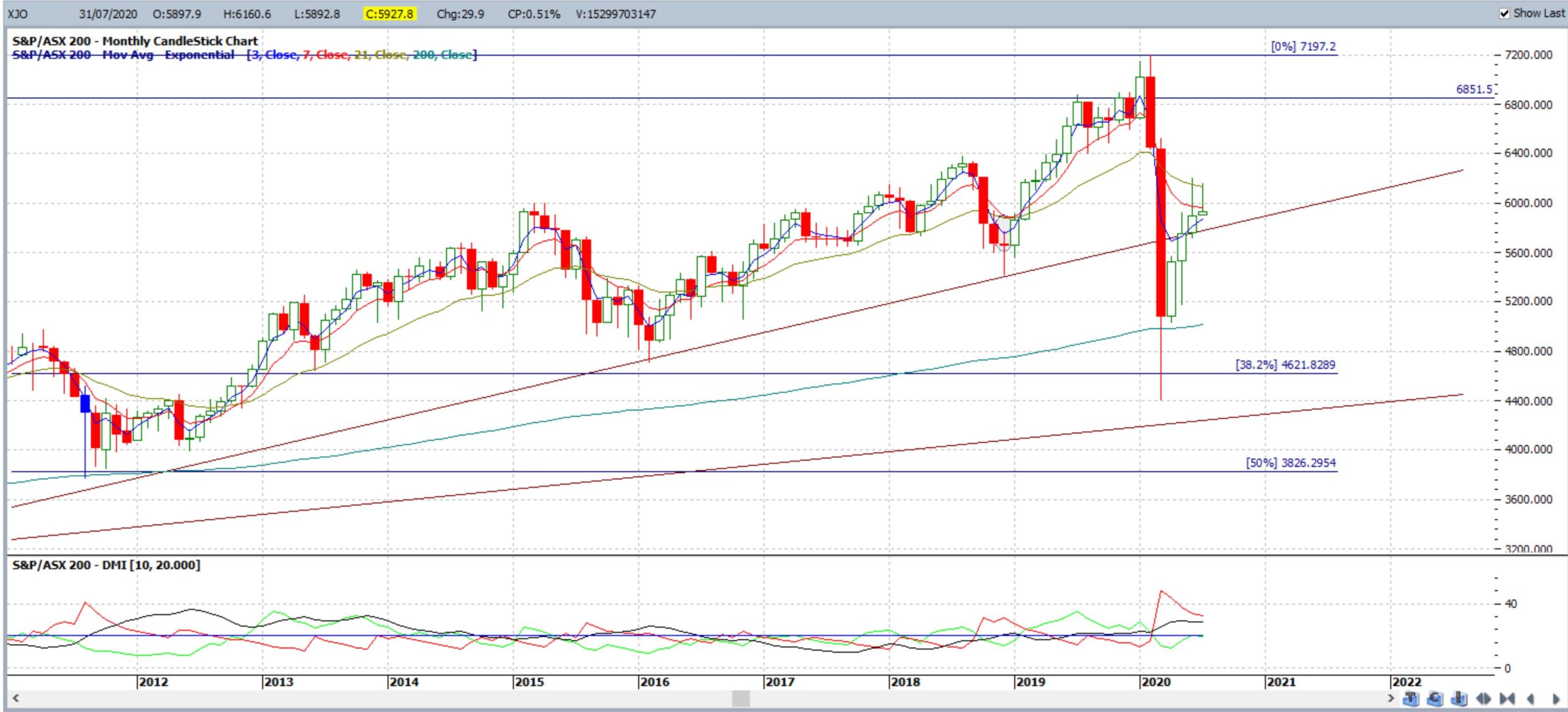This screenshot has width=1568, height=712.
Task: Click the scrollbar right arrow
Action: click(x=1391, y=698)
